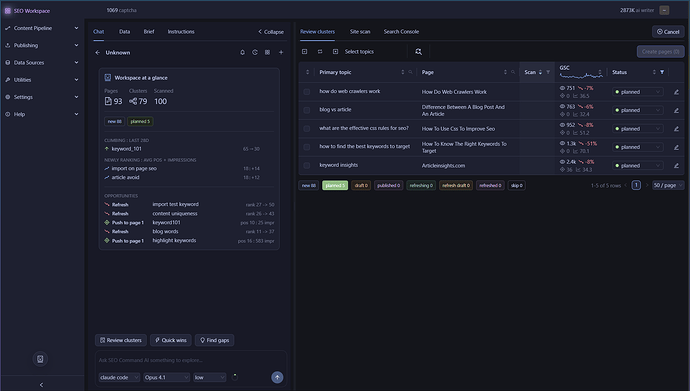This screenshot has height=391, width=690.
Task: Check the 'blog vs article' row checkbox
Action: click(x=307, y=110)
